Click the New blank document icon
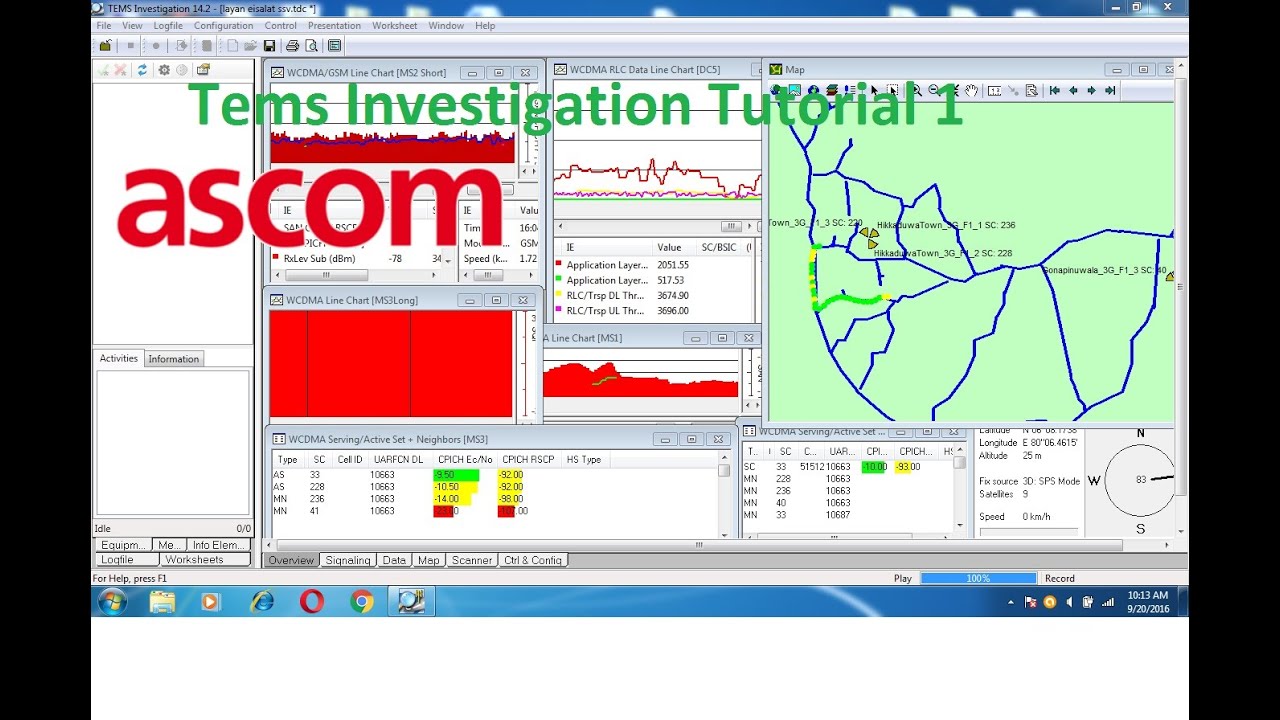 coord(232,45)
